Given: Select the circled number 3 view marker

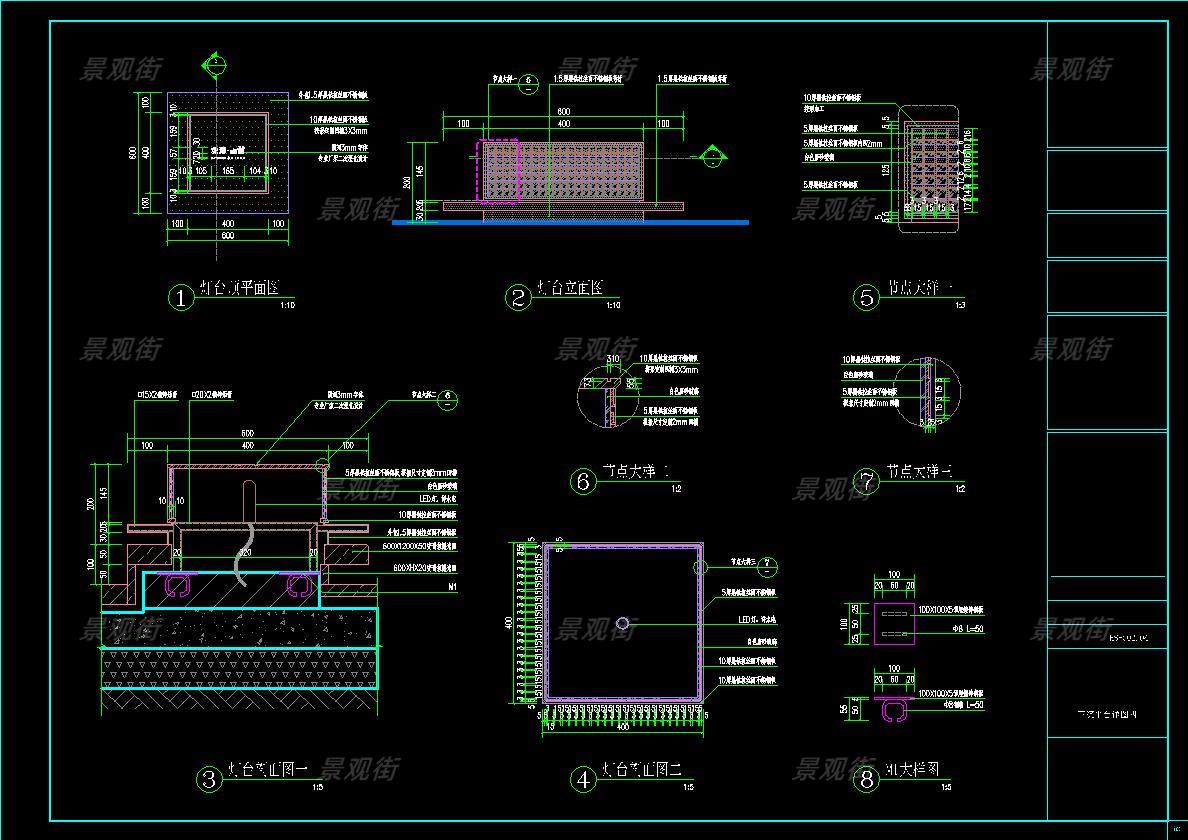Looking at the screenshot, I should click(209, 779).
